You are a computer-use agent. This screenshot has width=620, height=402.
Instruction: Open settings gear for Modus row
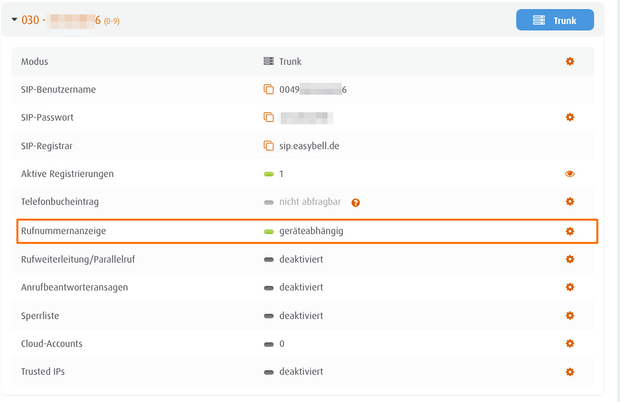(570, 62)
